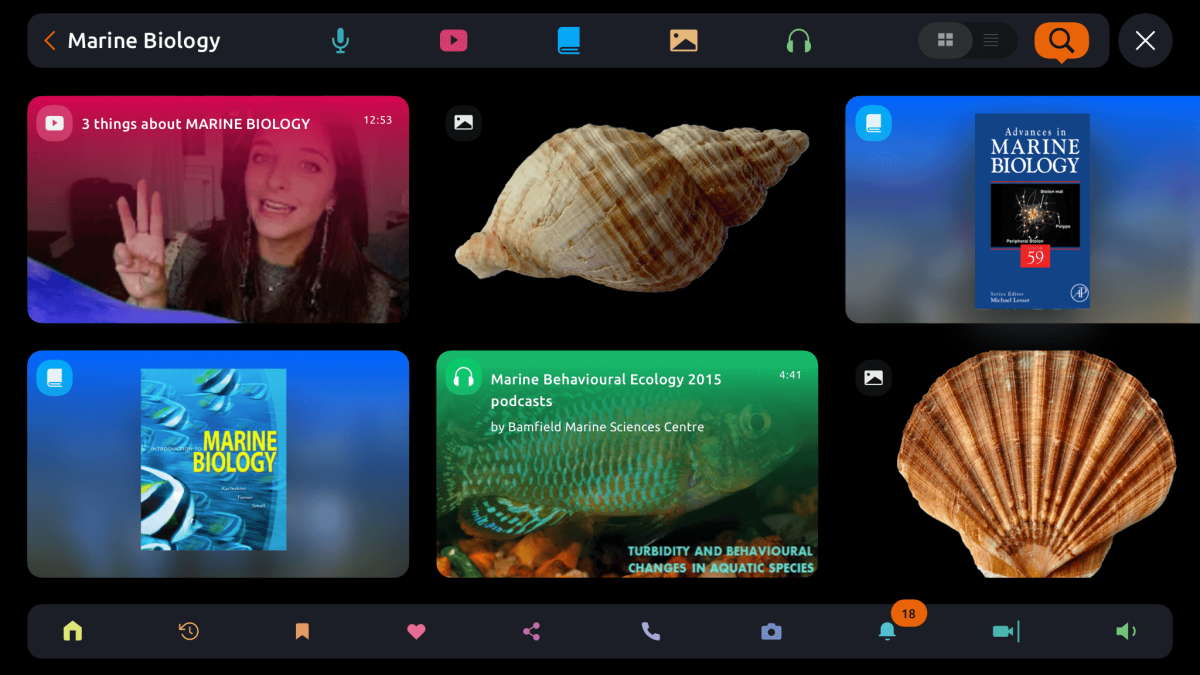The width and height of the screenshot is (1200, 675).
Task: Close the search results screen
Action: (1145, 40)
